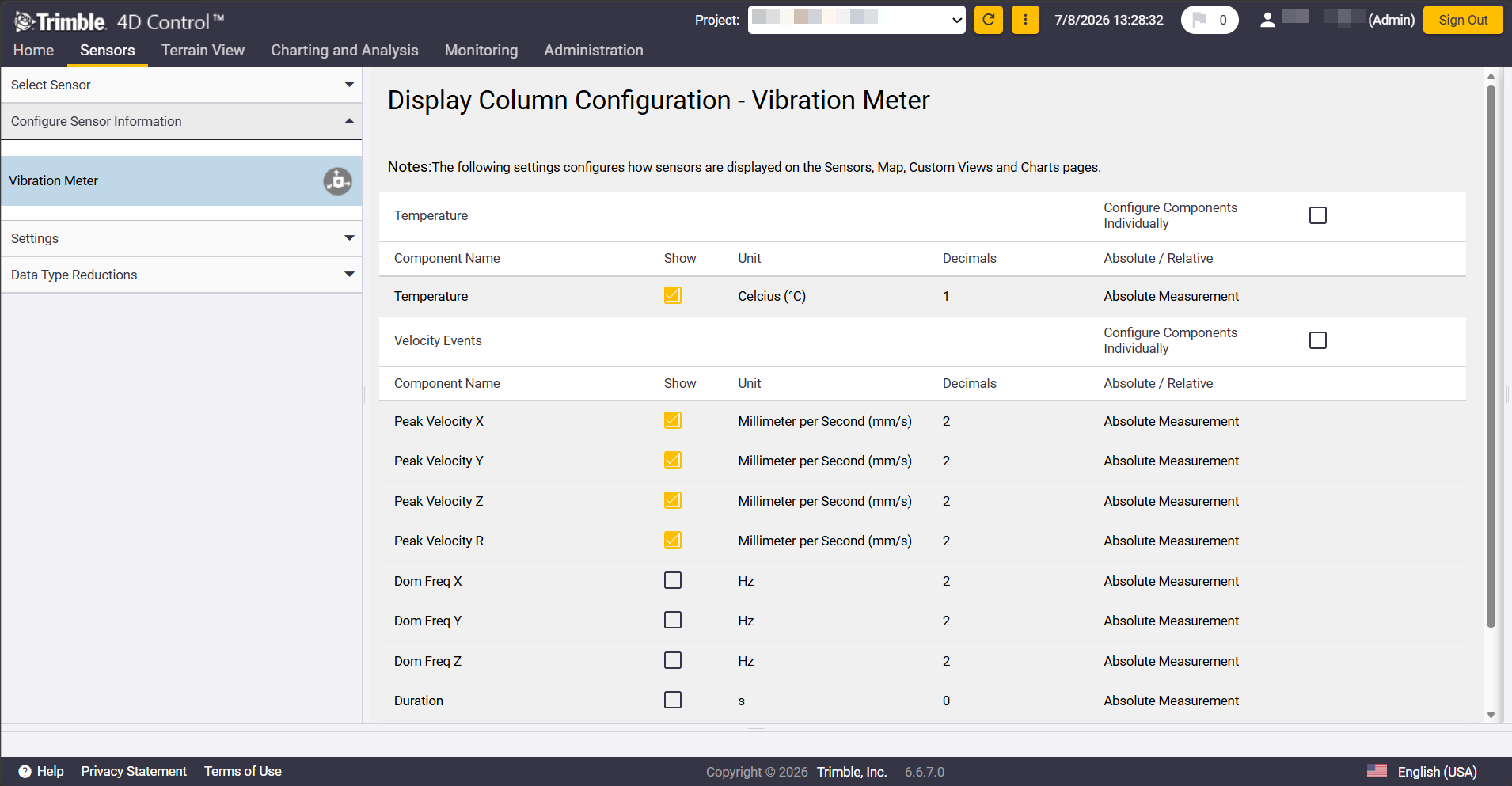Click the Peak Velocity X component name
The image size is (1512, 786).
coord(439,421)
